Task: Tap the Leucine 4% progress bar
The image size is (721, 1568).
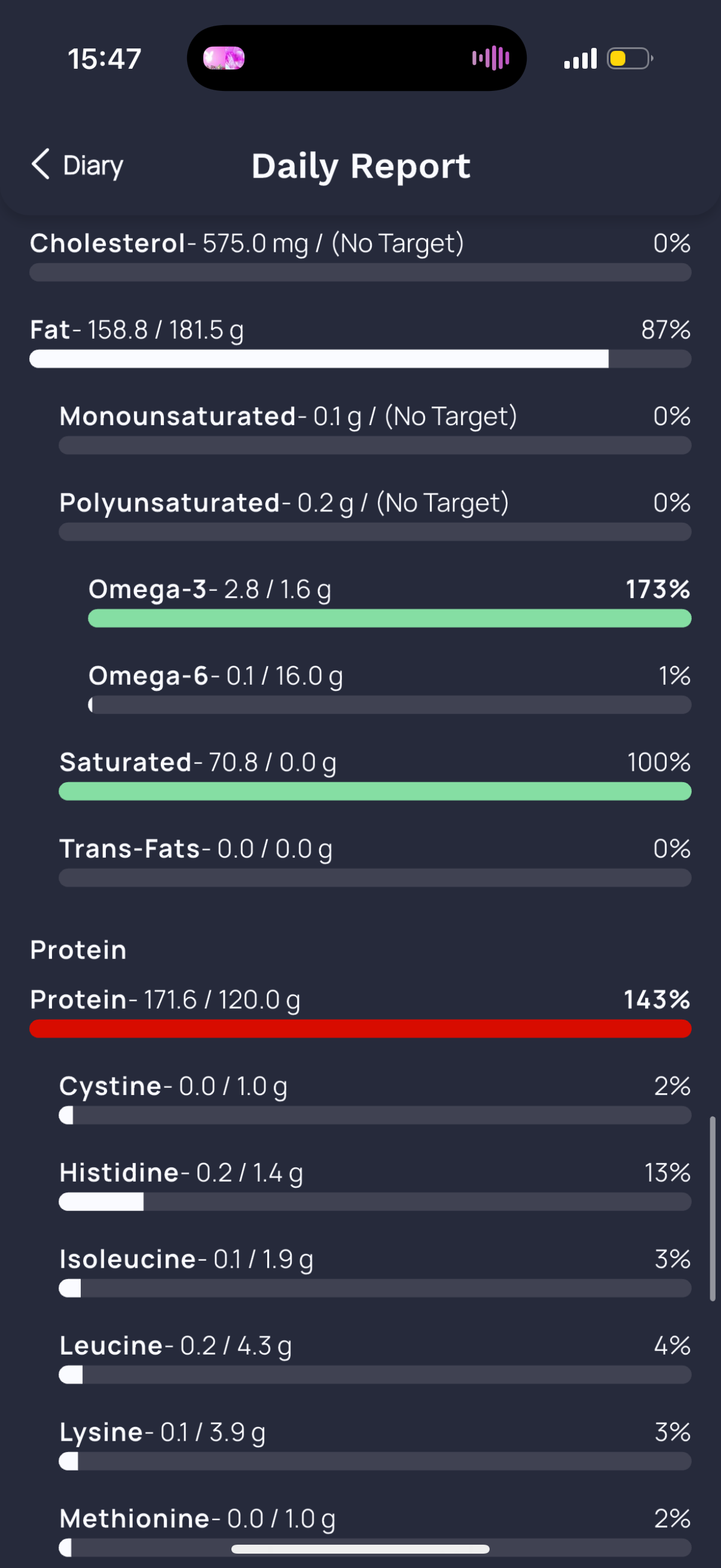Action: pos(375,1374)
